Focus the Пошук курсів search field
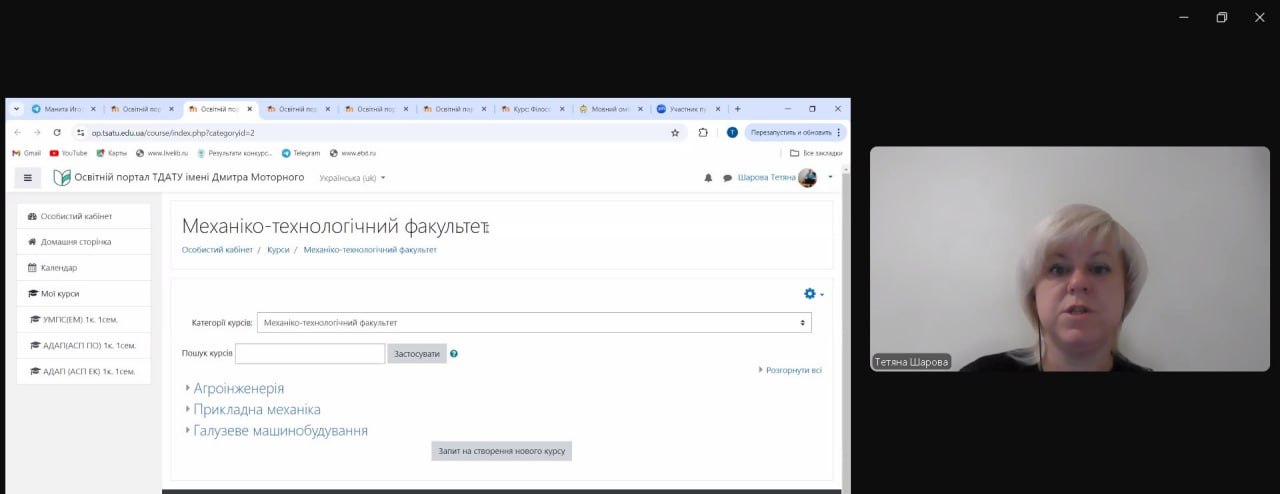 [310, 353]
